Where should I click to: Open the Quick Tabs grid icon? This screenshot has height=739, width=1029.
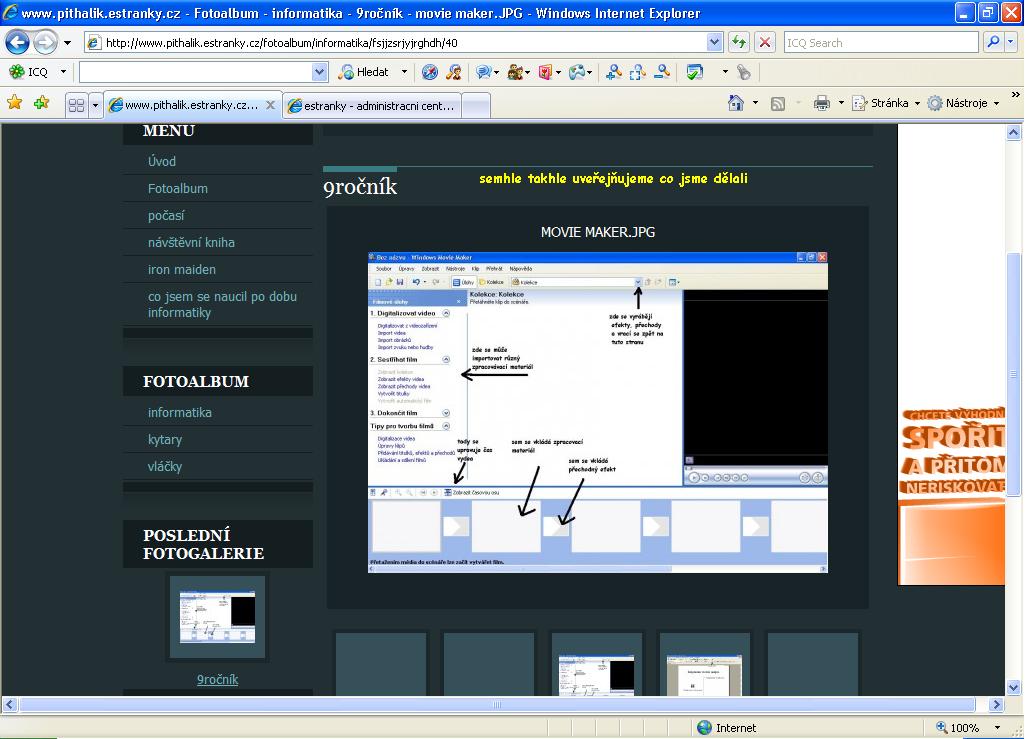tap(77, 104)
